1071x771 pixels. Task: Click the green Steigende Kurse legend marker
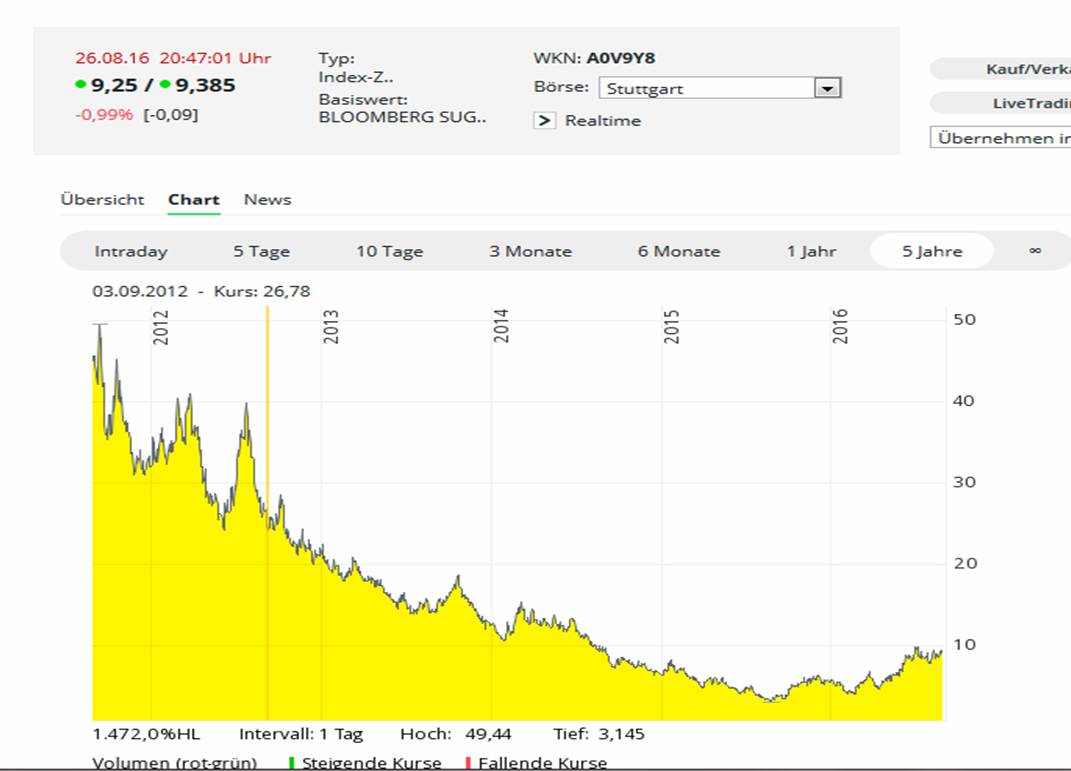point(292,763)
